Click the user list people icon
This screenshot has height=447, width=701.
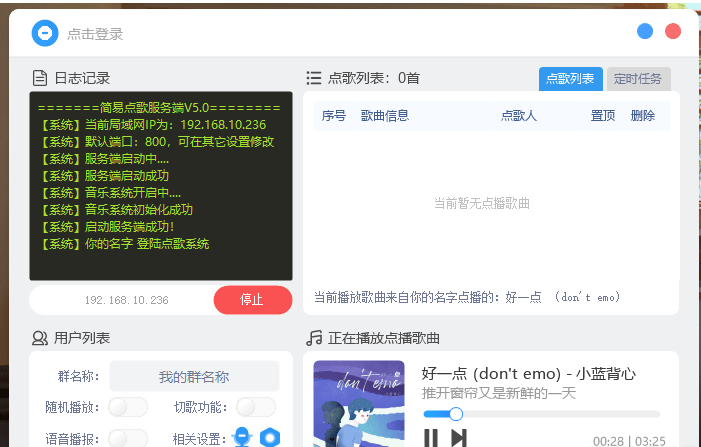40,338
